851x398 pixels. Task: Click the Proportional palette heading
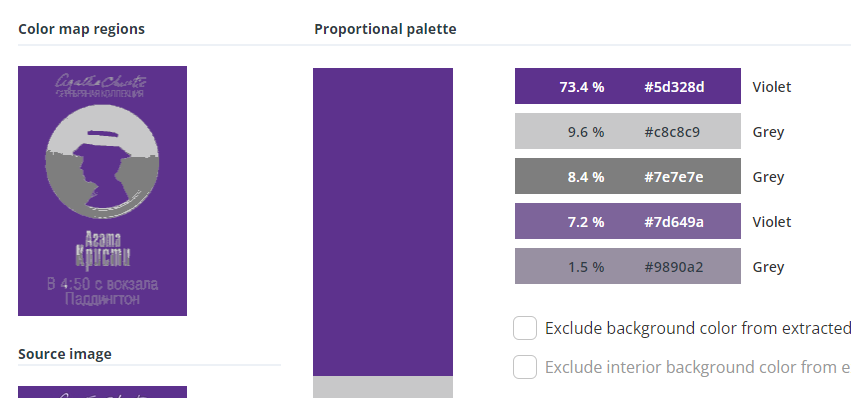[x=385, y=29]
